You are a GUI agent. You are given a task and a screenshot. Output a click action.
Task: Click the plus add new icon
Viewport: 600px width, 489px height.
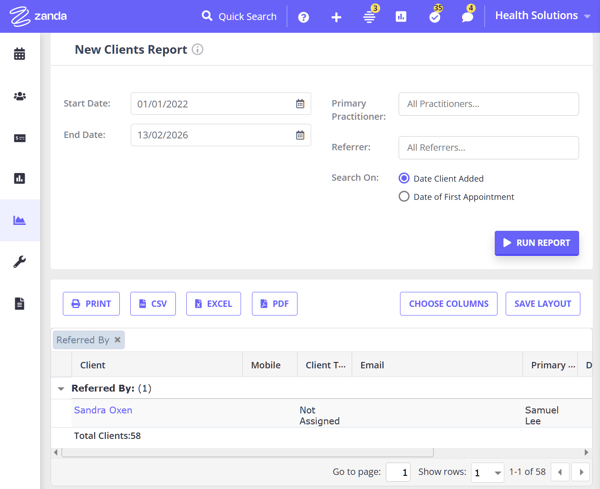pyautogui.click(x=336, y=17)
